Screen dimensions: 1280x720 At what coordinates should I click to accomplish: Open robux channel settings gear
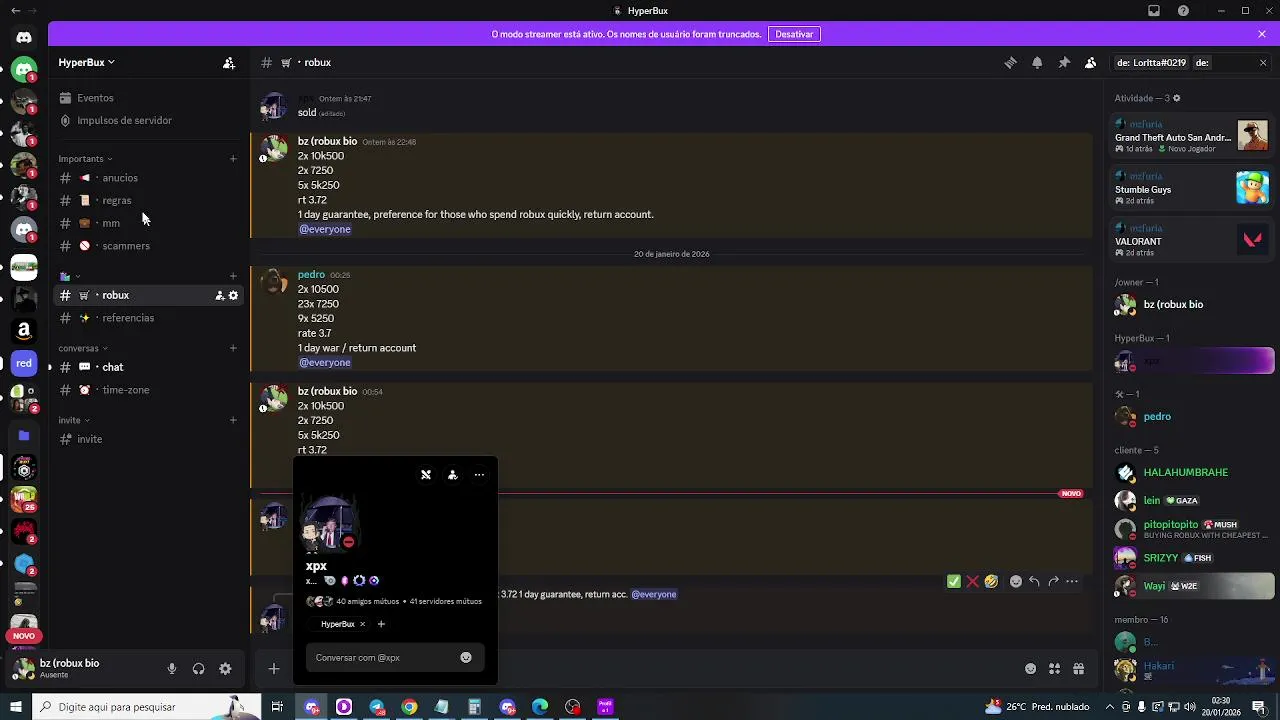pos(233,295)
